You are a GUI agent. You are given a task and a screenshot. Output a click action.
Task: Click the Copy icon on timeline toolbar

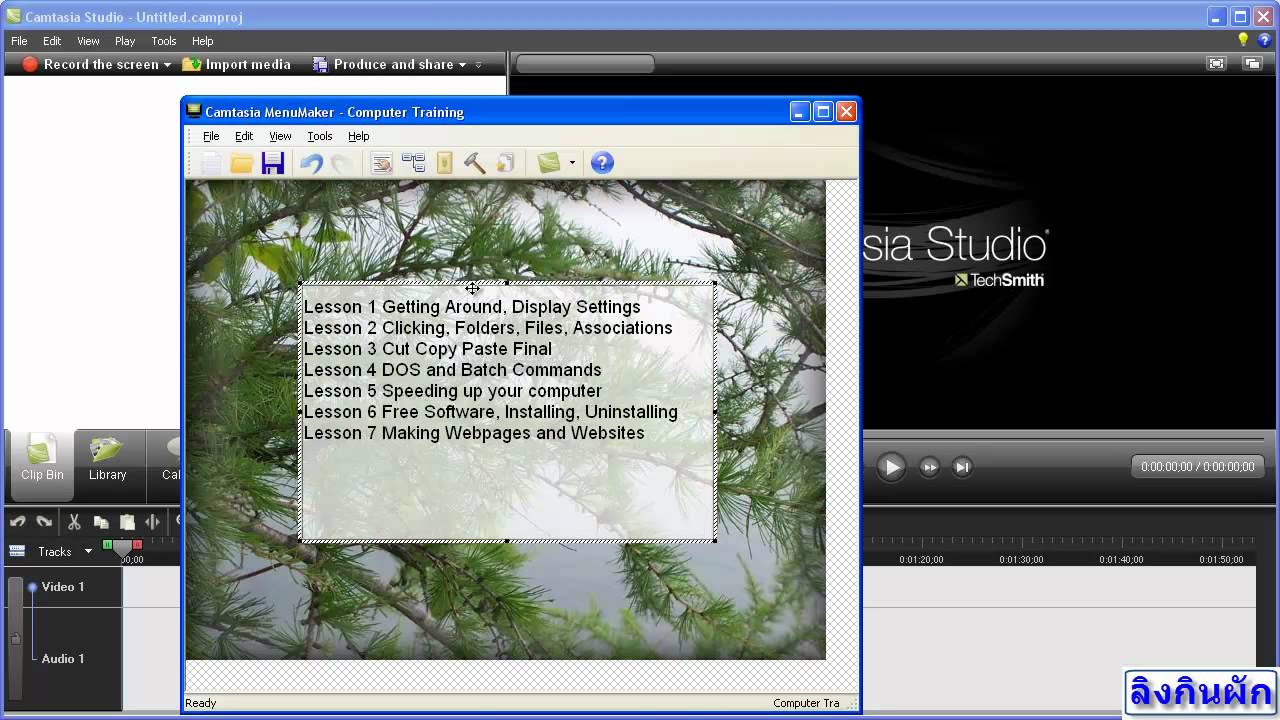pos(101,522)
